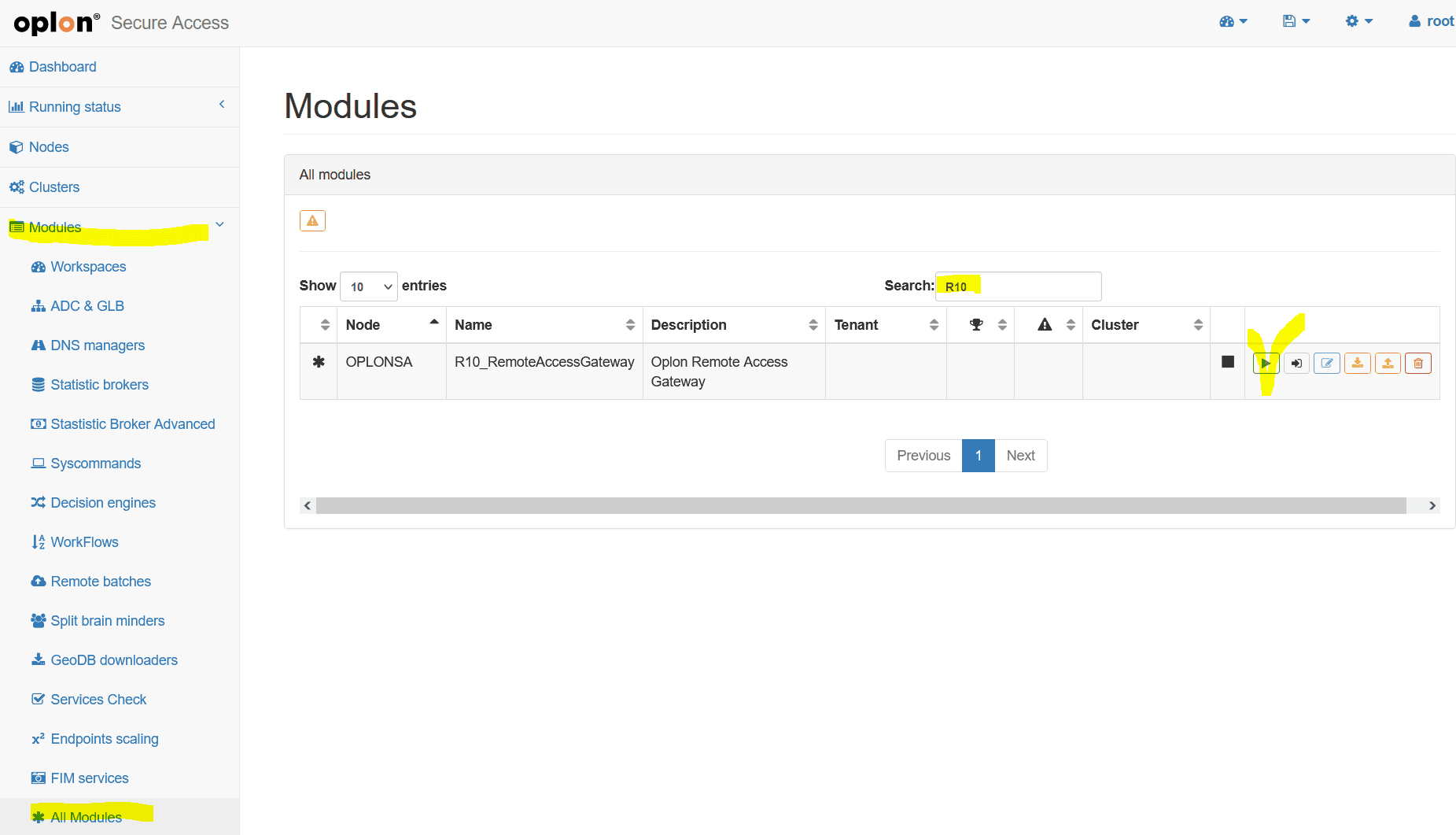Click horizontal scrollbar left arrow
This screenshot has height=835, width=1456.
[x=308, y=505]
